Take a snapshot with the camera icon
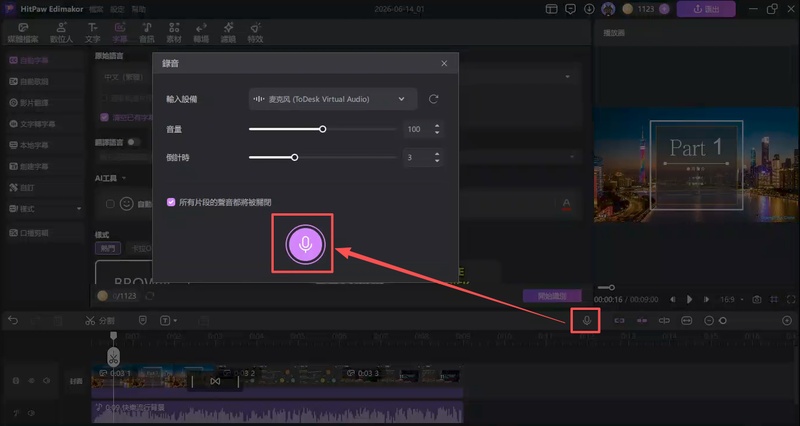The width and height of the screenshot is (800, 426). click(x=757, y=299)
